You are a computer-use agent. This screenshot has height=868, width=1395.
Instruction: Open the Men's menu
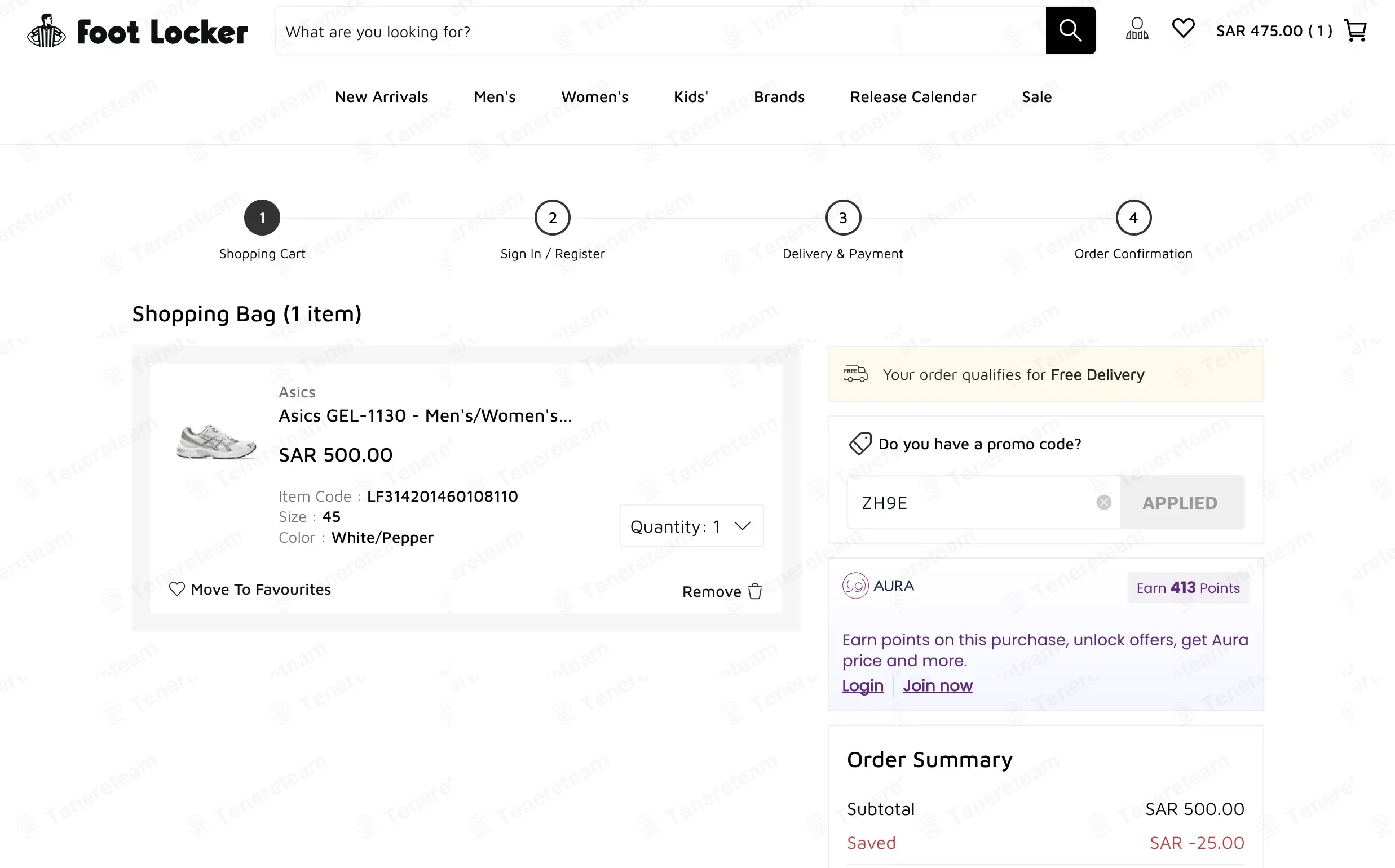(495, 97)
